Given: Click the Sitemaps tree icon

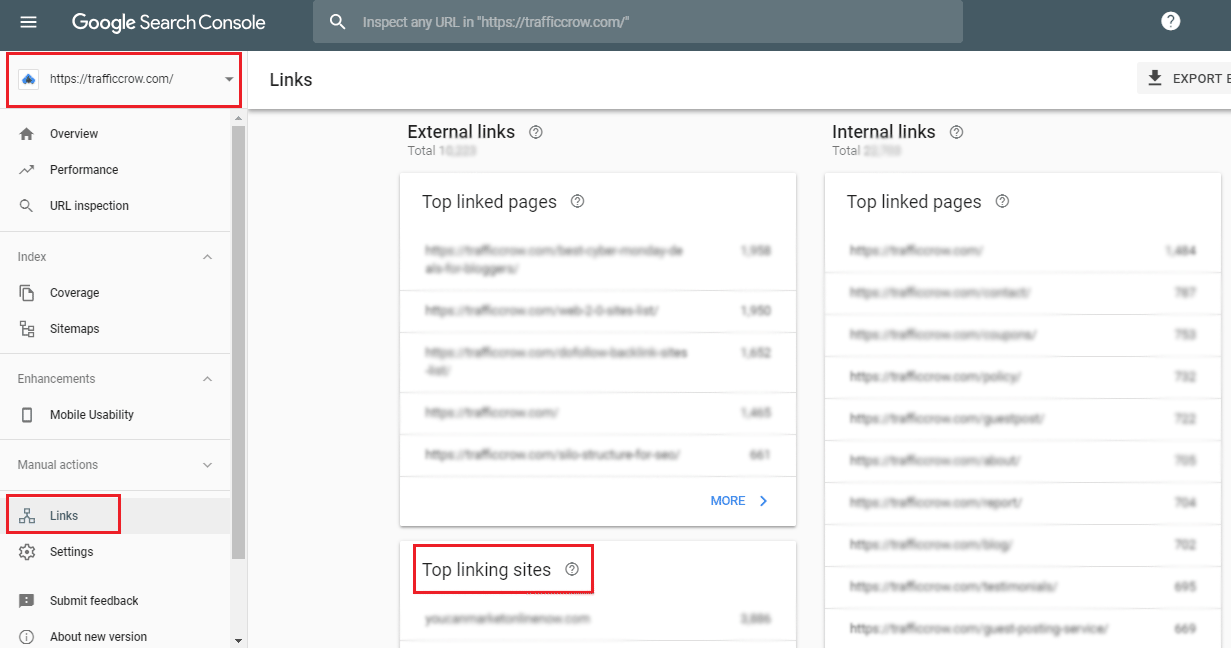Looking at the screenshot, I should (x=27, y=329).
